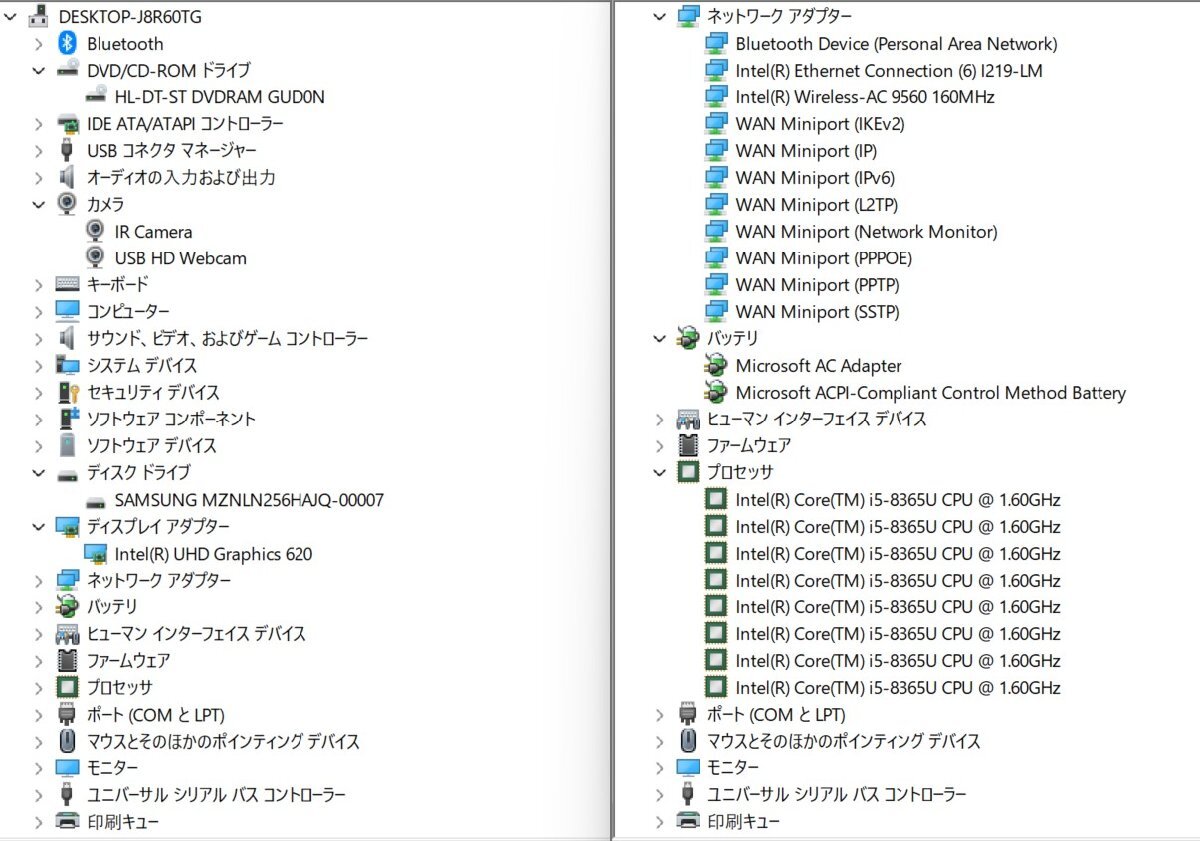Click the セキュリティ デバイス key icon
The width and height of the screenshot is (1200, 841).
(x=67, y=392)
